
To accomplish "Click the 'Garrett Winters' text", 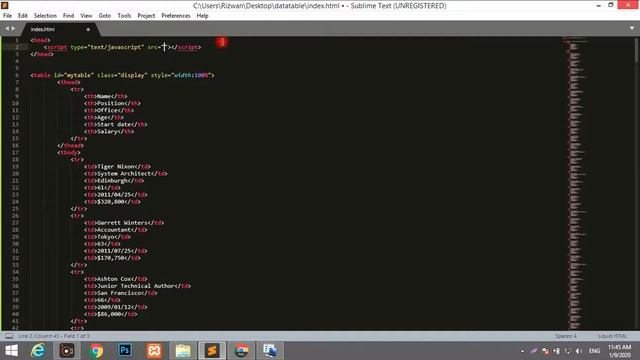I will coord(122,223).
